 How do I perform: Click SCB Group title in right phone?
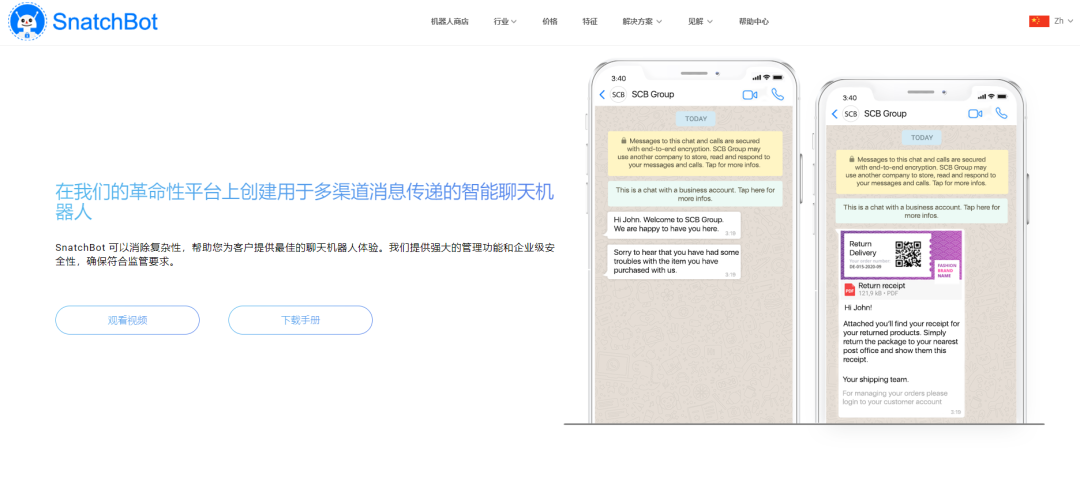pyautogui.click(x=886, y=114)
